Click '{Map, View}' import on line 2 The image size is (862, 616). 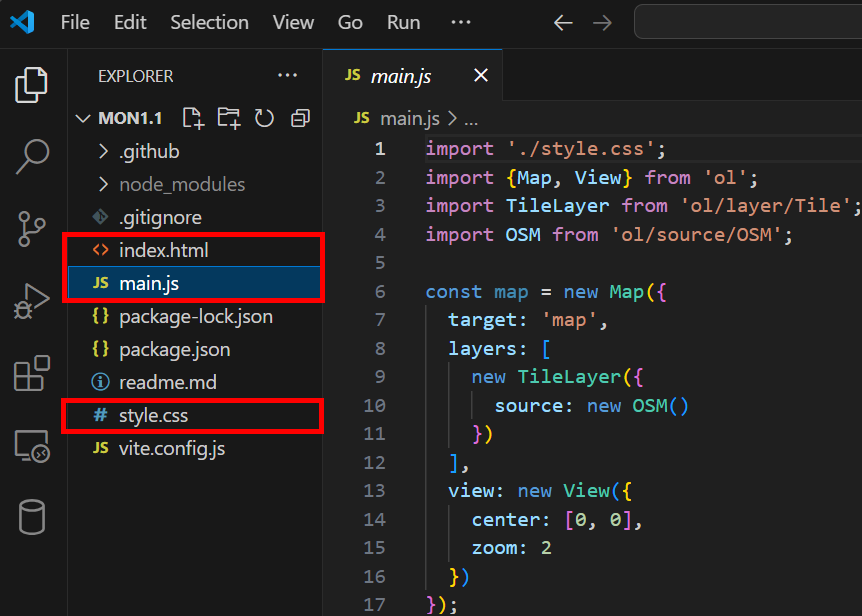tap(569, 177)
